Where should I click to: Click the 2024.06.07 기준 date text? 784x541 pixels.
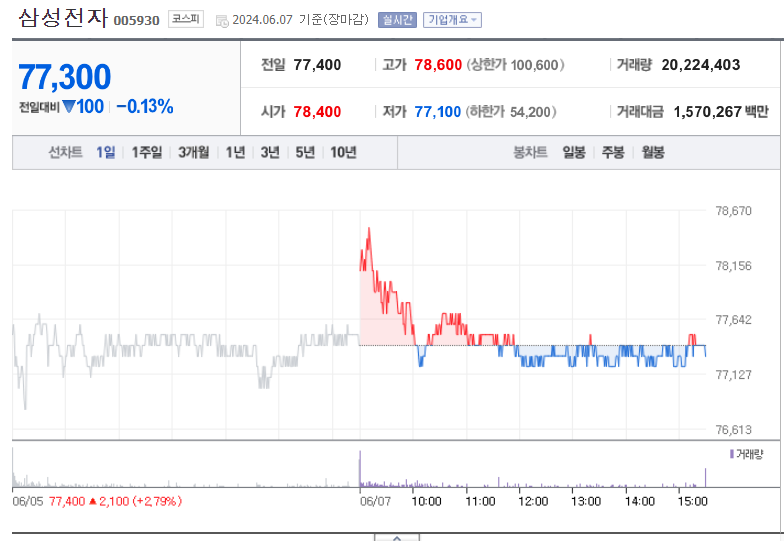click(x=300, y=20)
